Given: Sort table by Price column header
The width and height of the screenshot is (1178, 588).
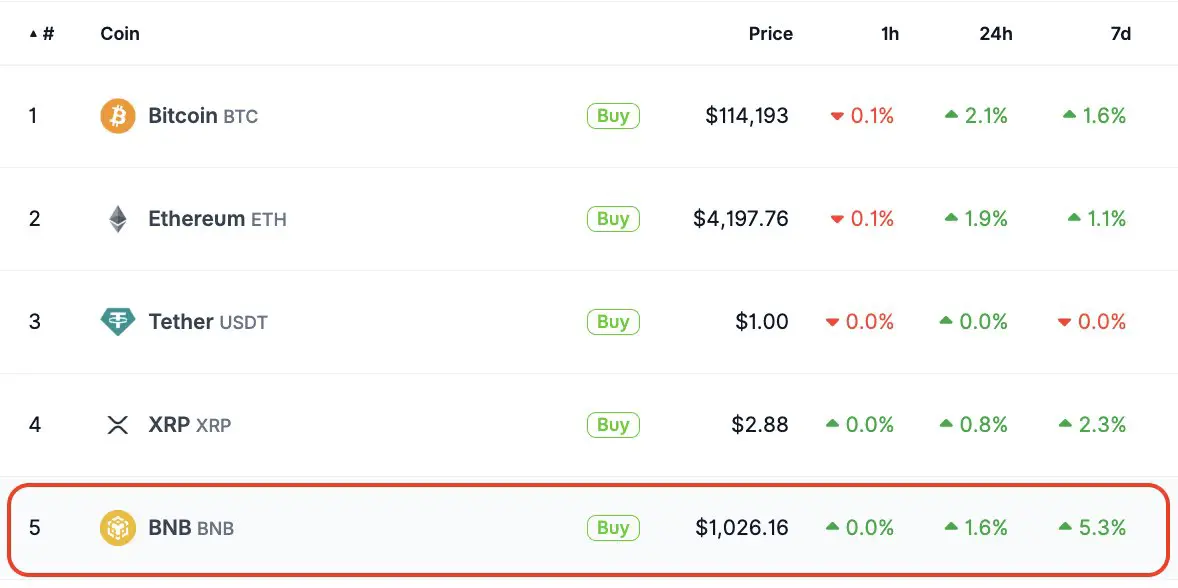Looking at the screenshot, I should 771,34.
